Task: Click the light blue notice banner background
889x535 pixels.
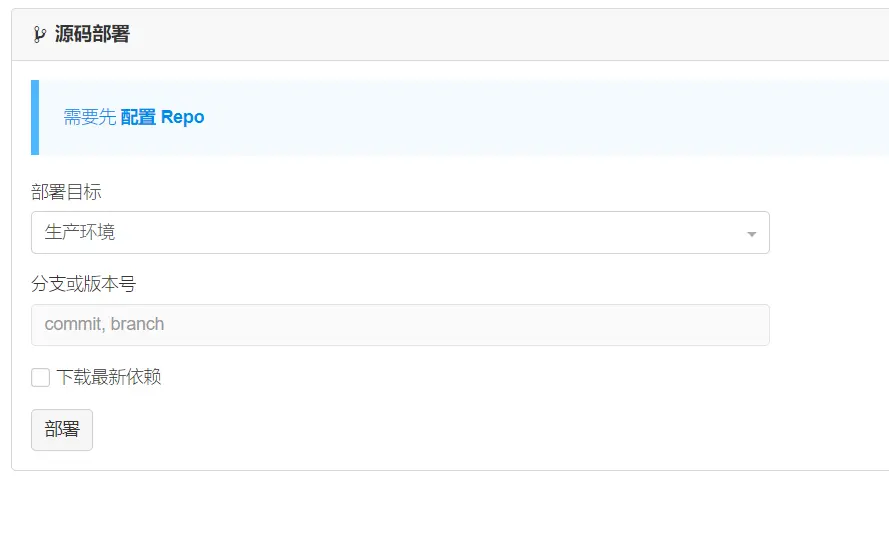Action: (550, 117)
